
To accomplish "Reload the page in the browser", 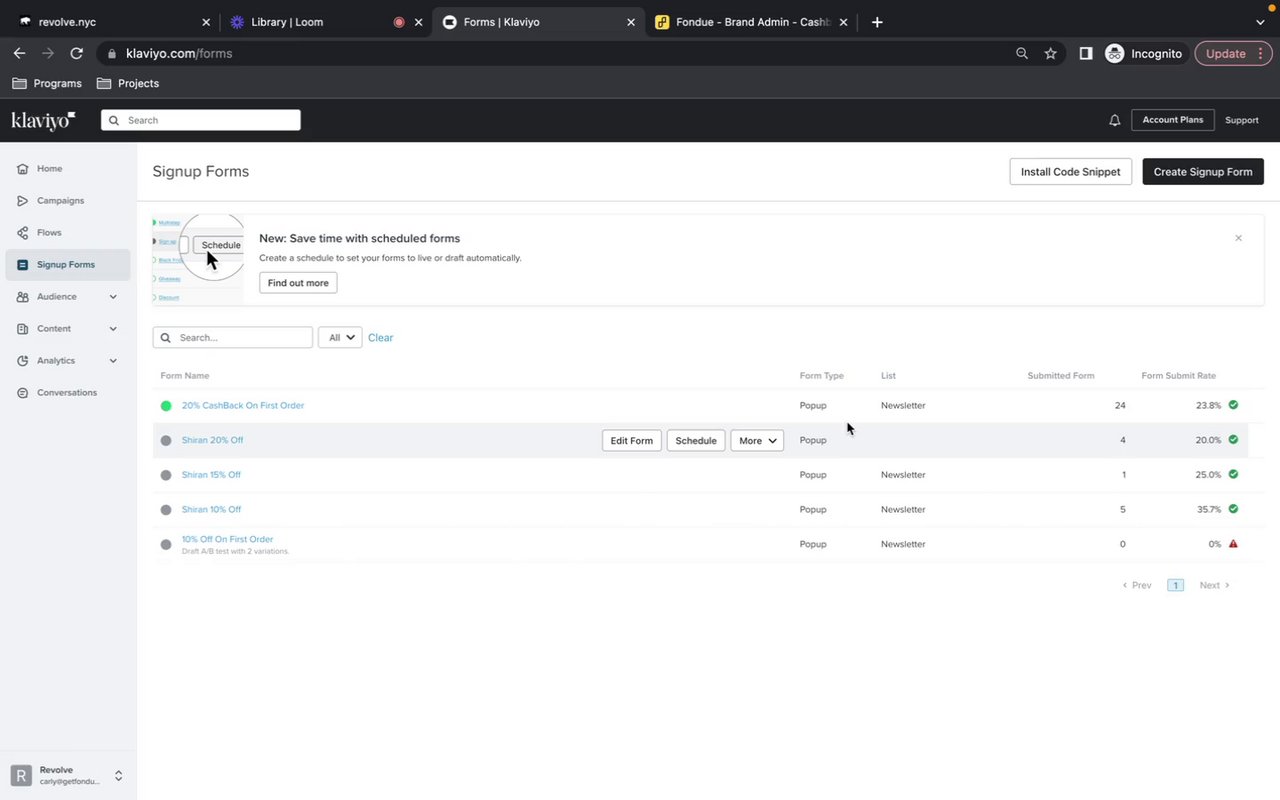I will [76, 53].
